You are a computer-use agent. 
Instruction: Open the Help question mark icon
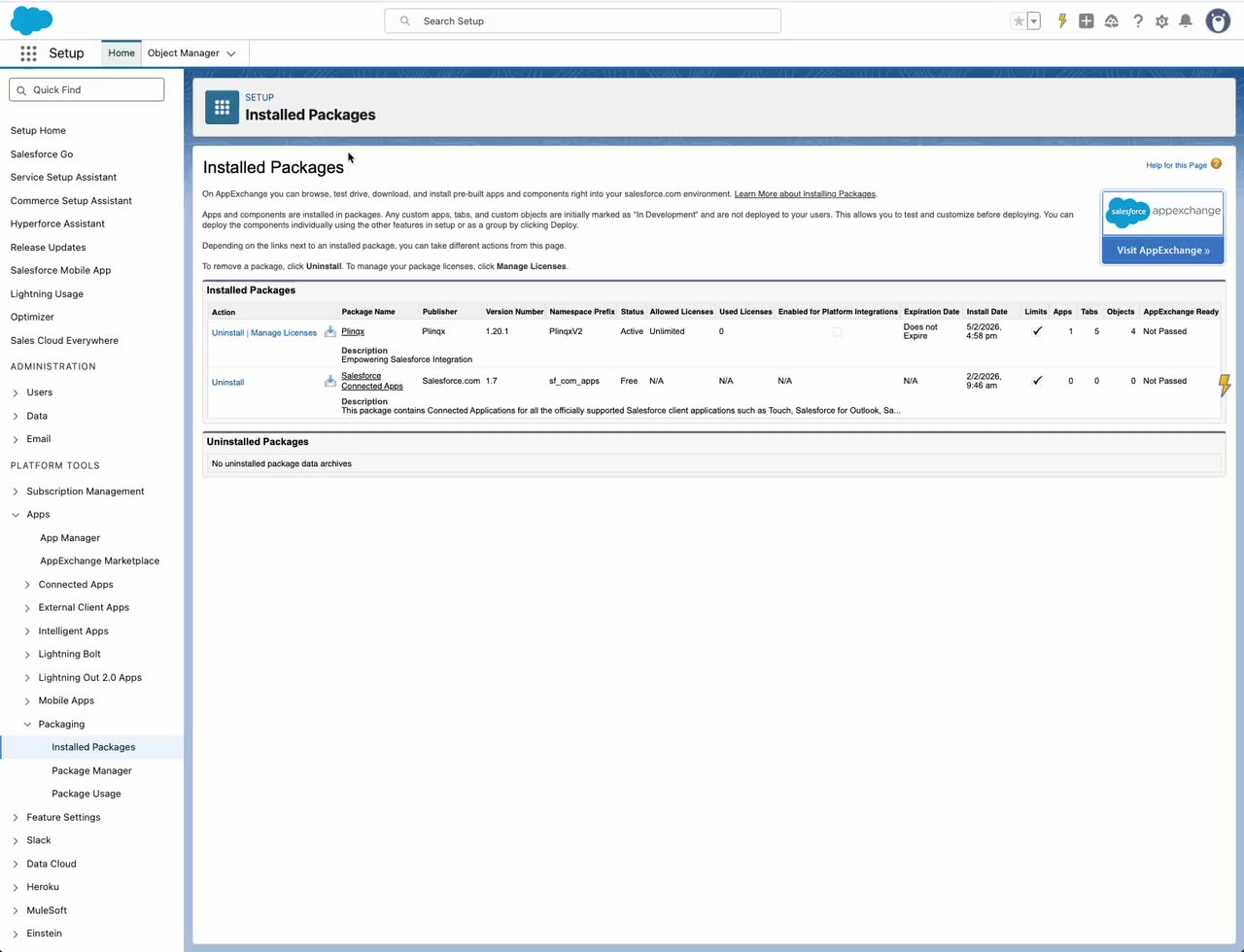pos(1137,20)
